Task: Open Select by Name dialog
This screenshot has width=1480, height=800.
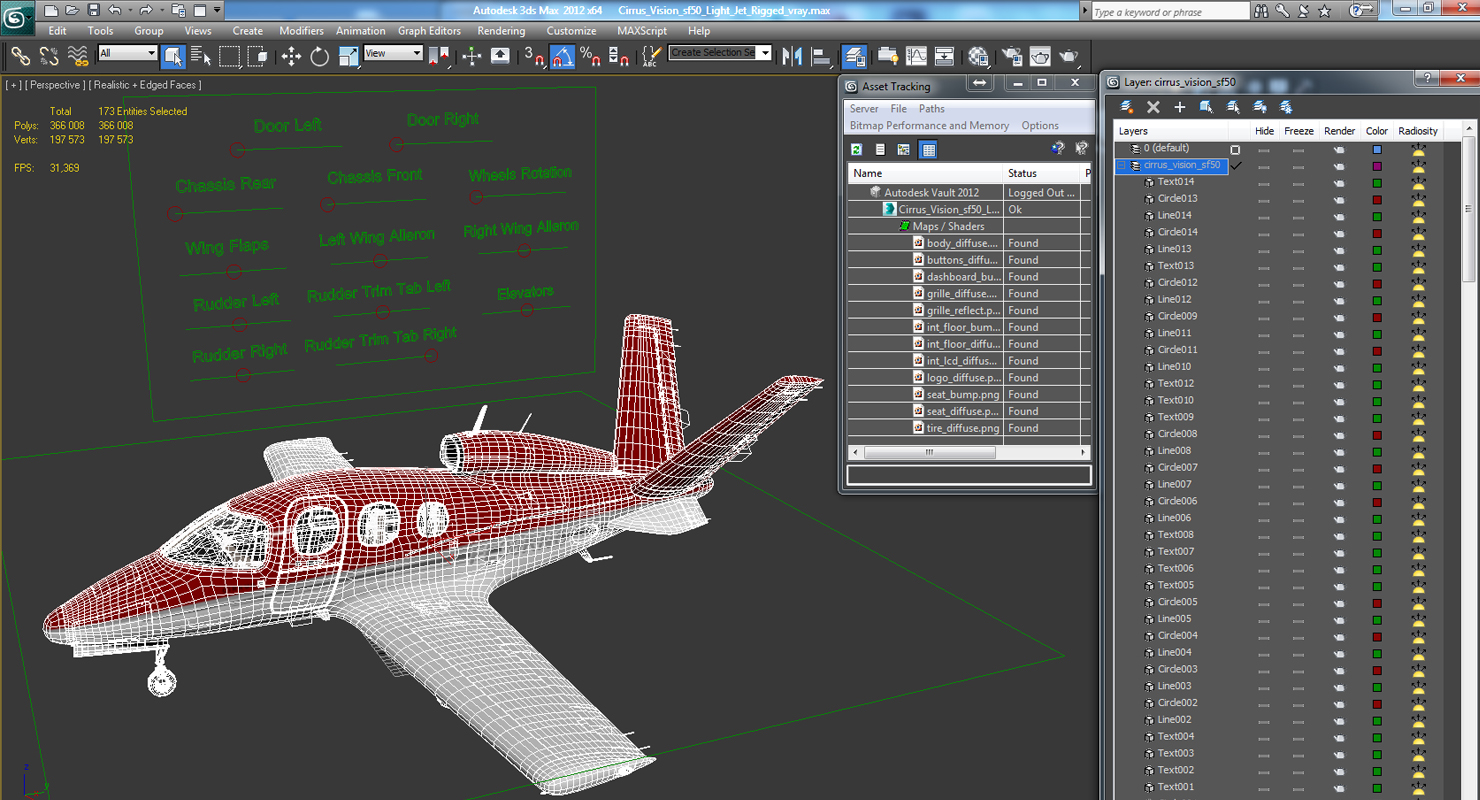Action: click(x=201, y=56)
